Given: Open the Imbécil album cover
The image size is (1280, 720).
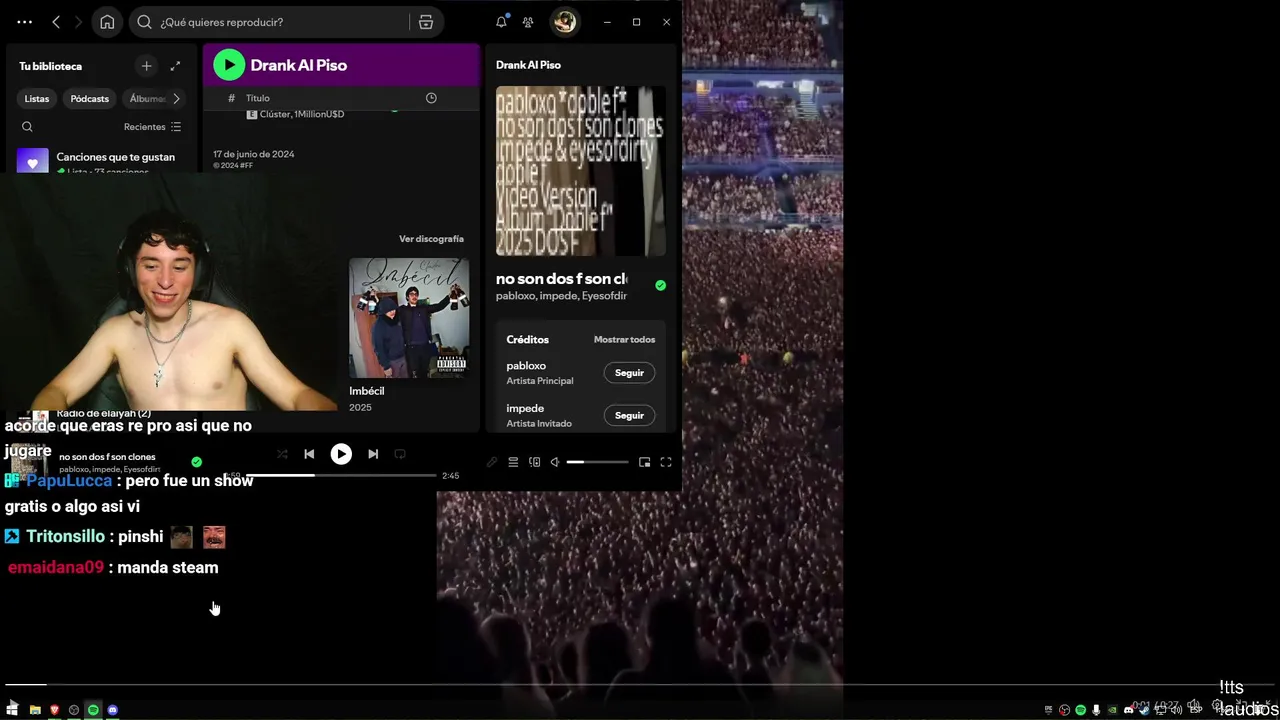Looking at the screenshot, I should click(409, 318).
